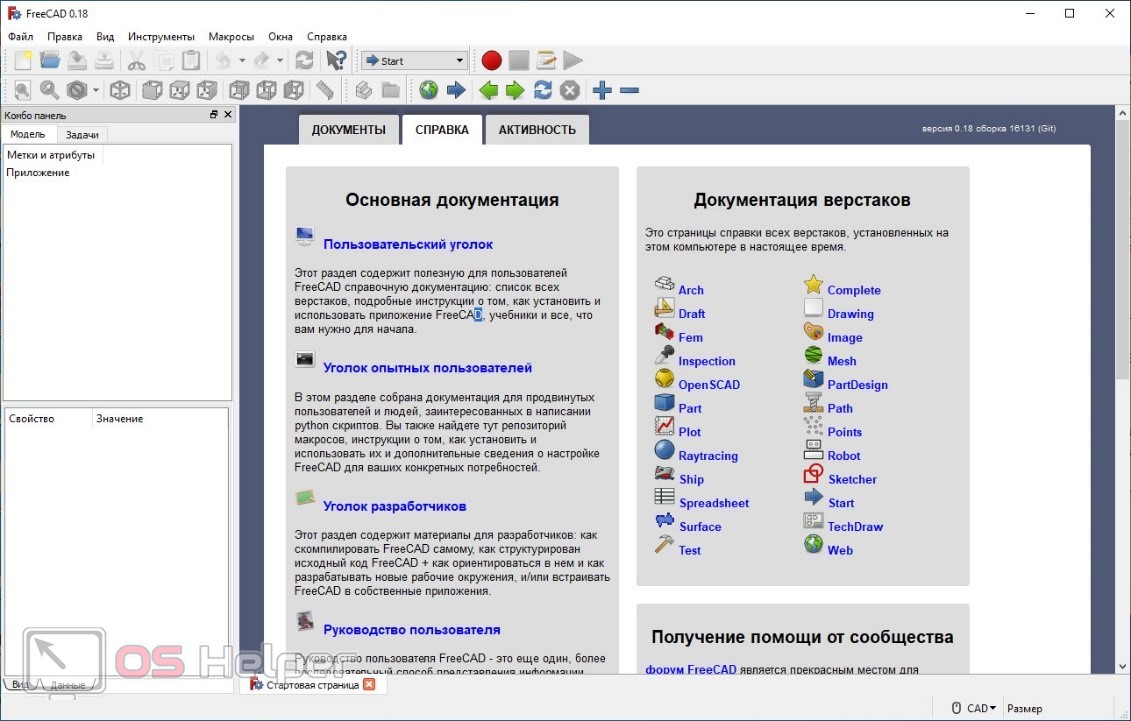Go back with the green left arrow

click(x=488, y=90)
